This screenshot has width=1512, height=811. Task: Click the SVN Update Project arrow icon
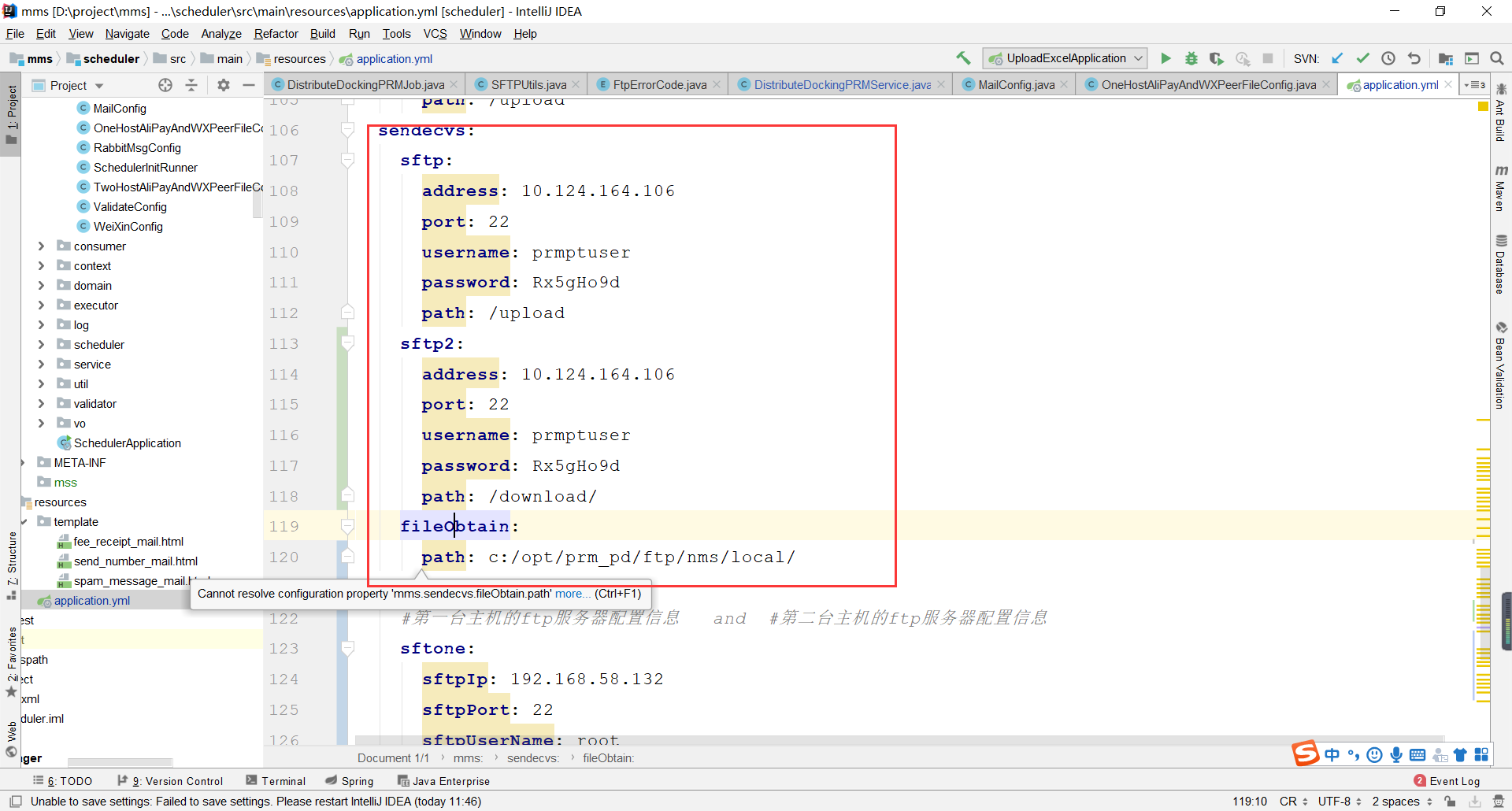pos(1337,58)
